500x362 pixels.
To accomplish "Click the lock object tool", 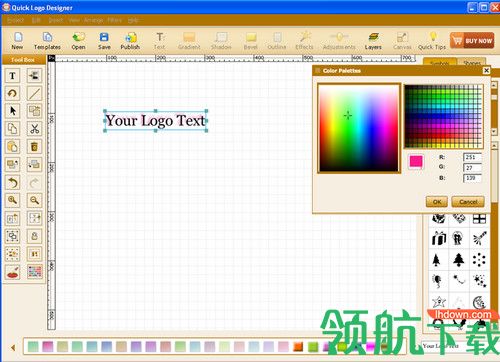I will click(34, 236).
